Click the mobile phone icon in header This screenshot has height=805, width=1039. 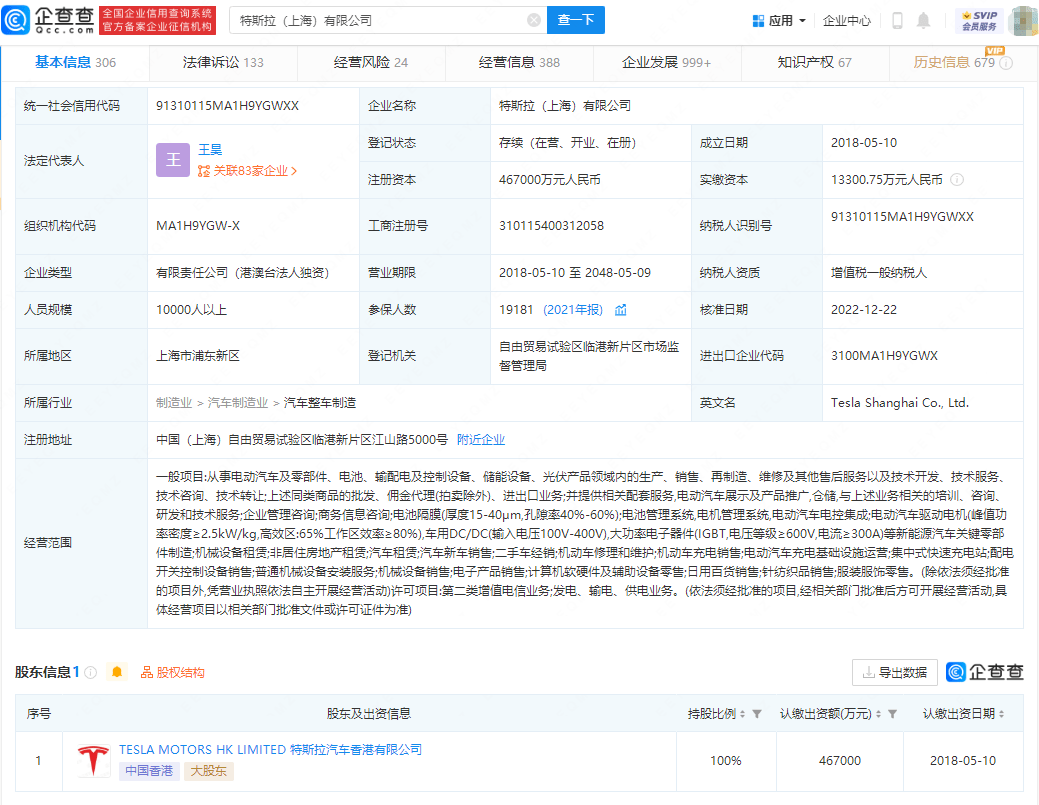tap(897, 20)
